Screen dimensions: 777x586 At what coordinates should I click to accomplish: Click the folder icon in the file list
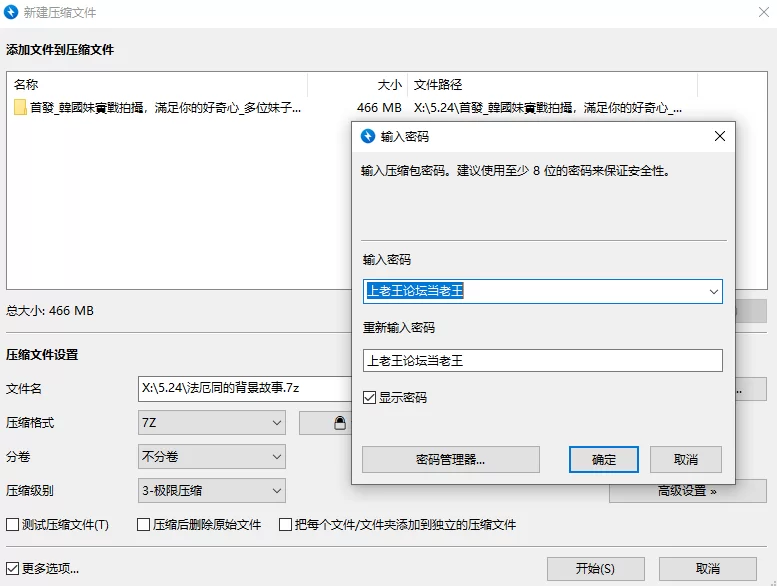20,108
